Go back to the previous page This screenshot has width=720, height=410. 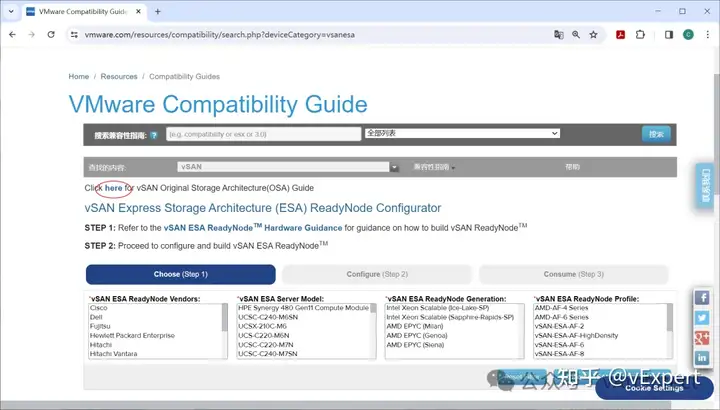[x=12, y=34]
